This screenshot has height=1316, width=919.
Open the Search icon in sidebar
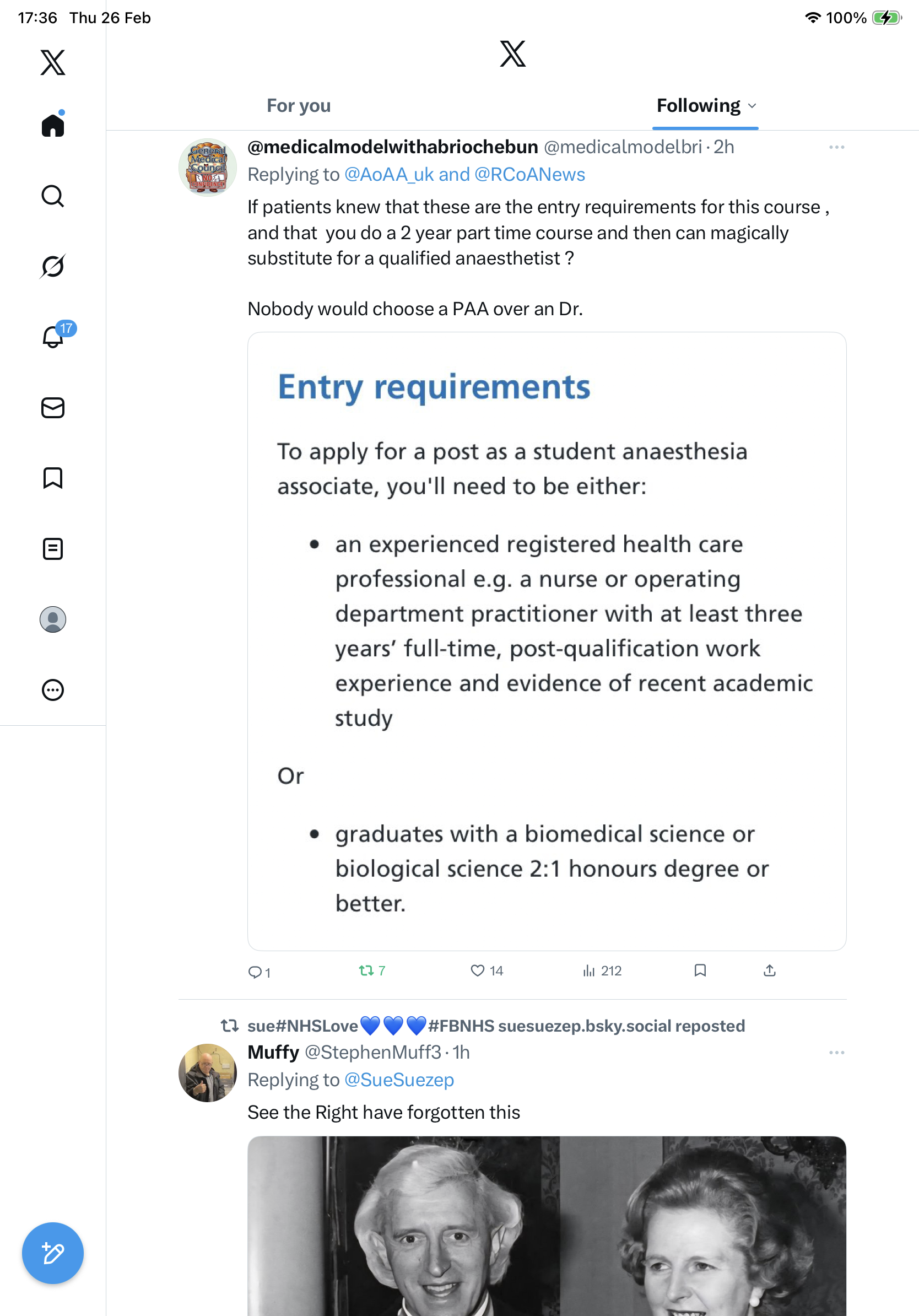(x=53, y=196)
